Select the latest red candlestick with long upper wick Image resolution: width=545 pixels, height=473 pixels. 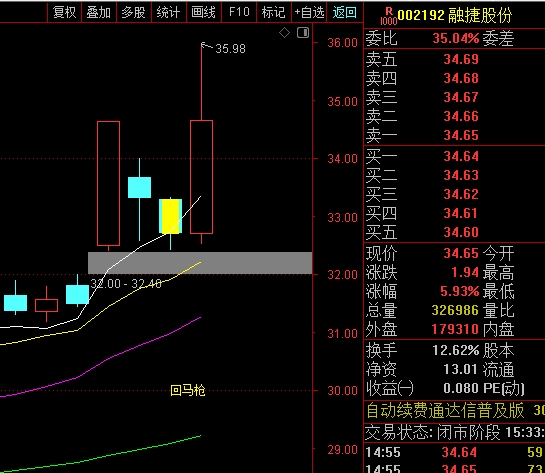[202, 177]
